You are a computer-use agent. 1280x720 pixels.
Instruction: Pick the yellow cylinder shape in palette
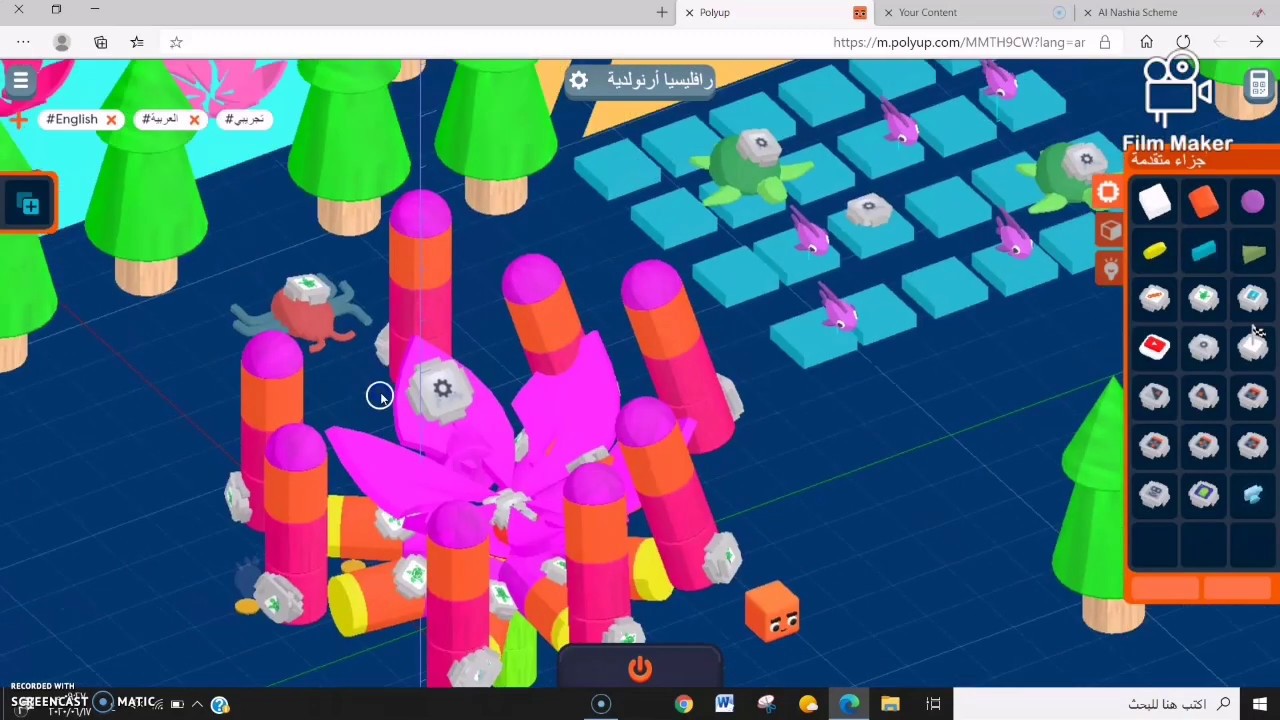[1155, 252]
